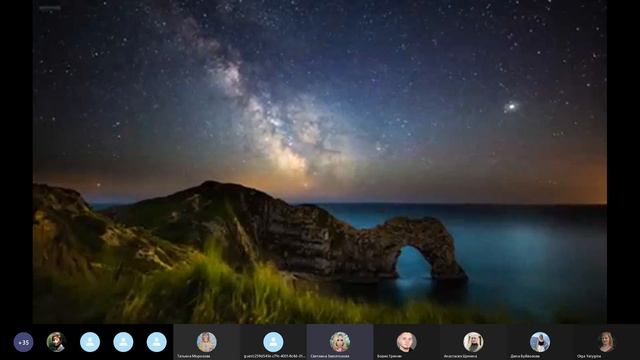Open the +35 additional participants badge
This screenshot has width=640, height=360.
23,342
